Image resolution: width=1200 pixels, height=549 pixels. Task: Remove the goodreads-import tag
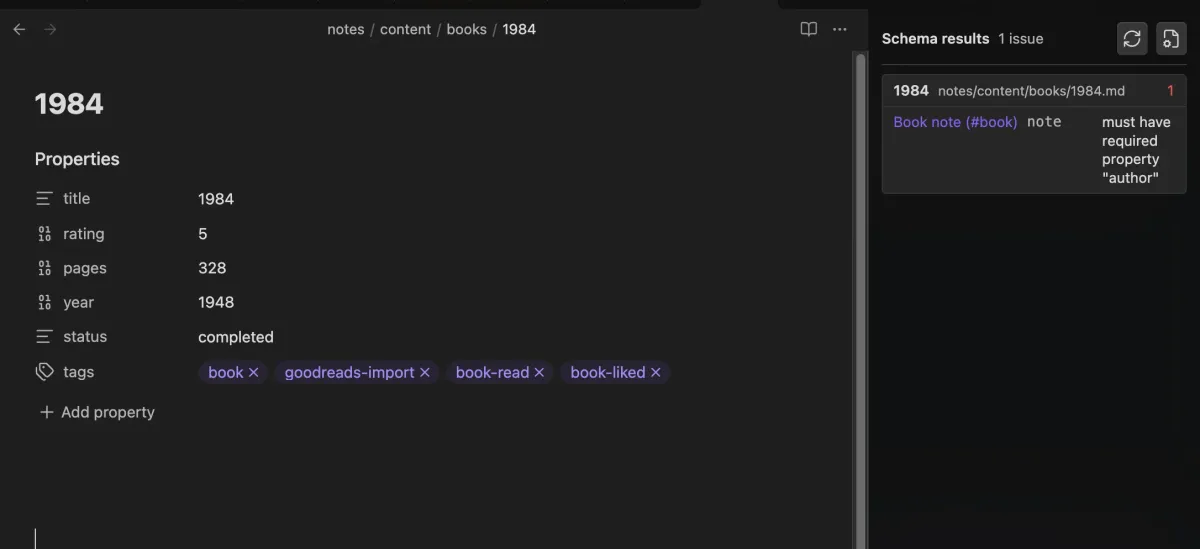click(424, 372)
